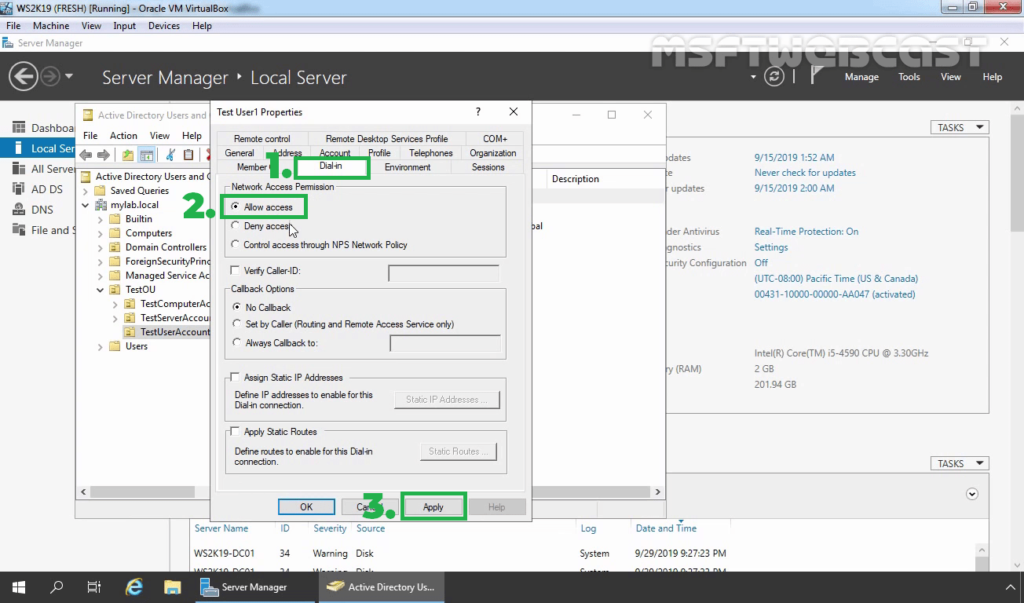Click the AD Users horizontal scrollbar thumb

(142, 491)
